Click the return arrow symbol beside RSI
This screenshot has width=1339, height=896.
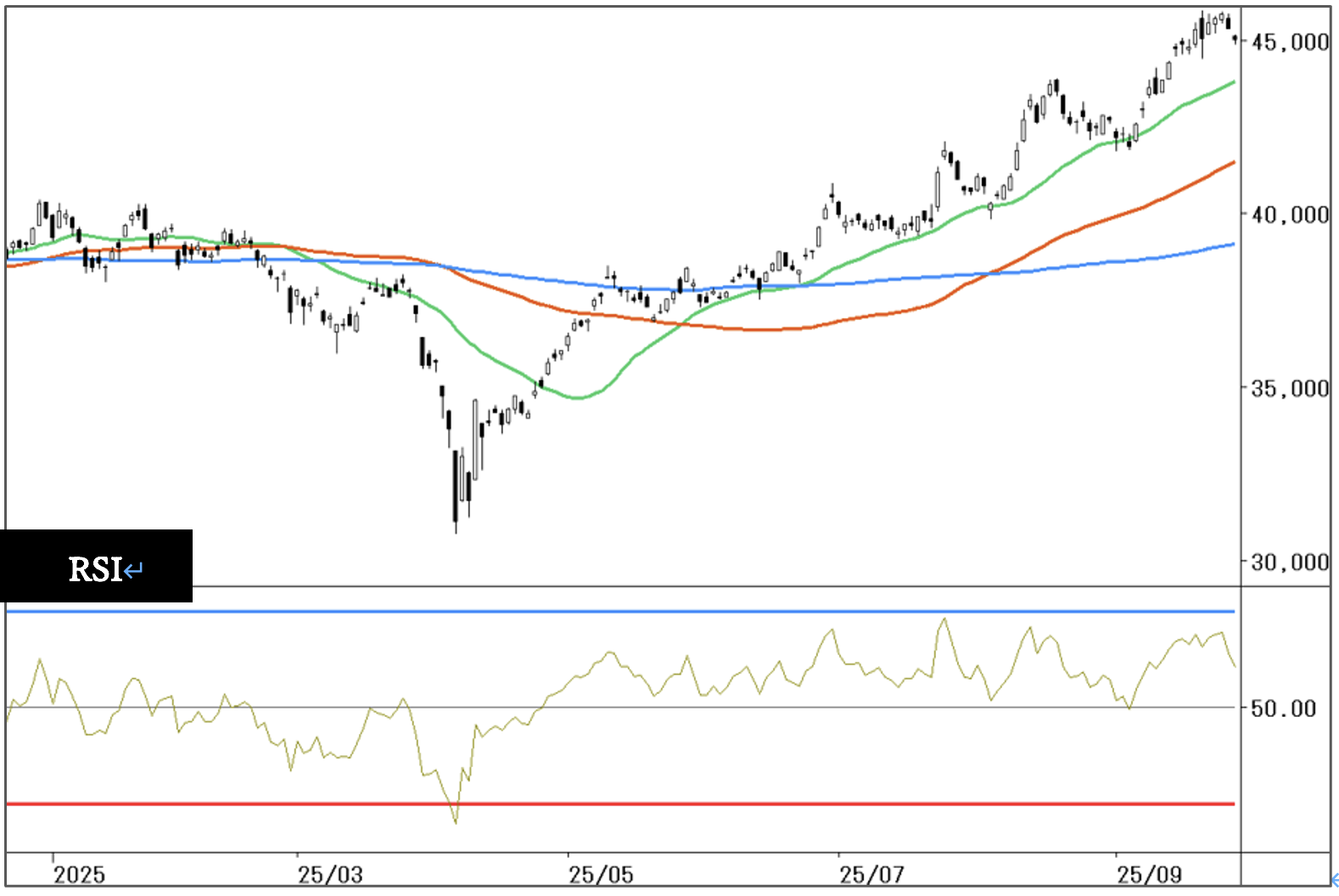pyautogui.click(x=133, y=569)
